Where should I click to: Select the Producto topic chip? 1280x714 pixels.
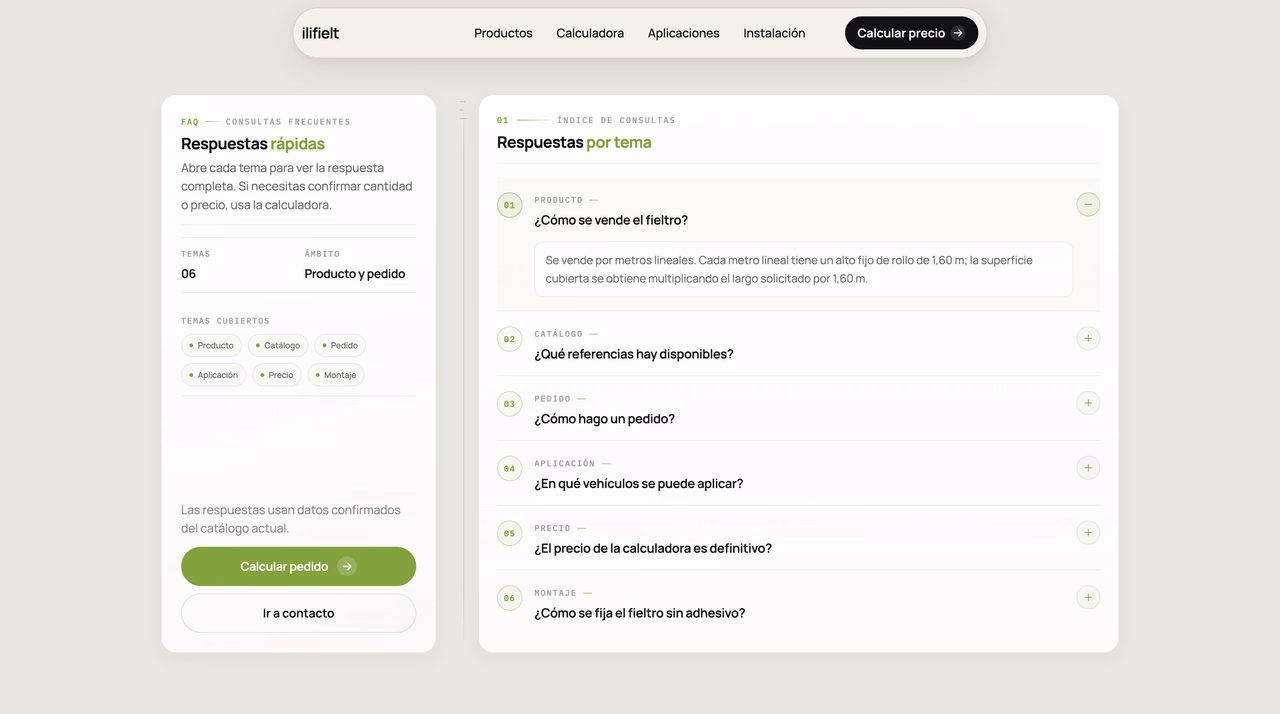[x=211, y=346]
